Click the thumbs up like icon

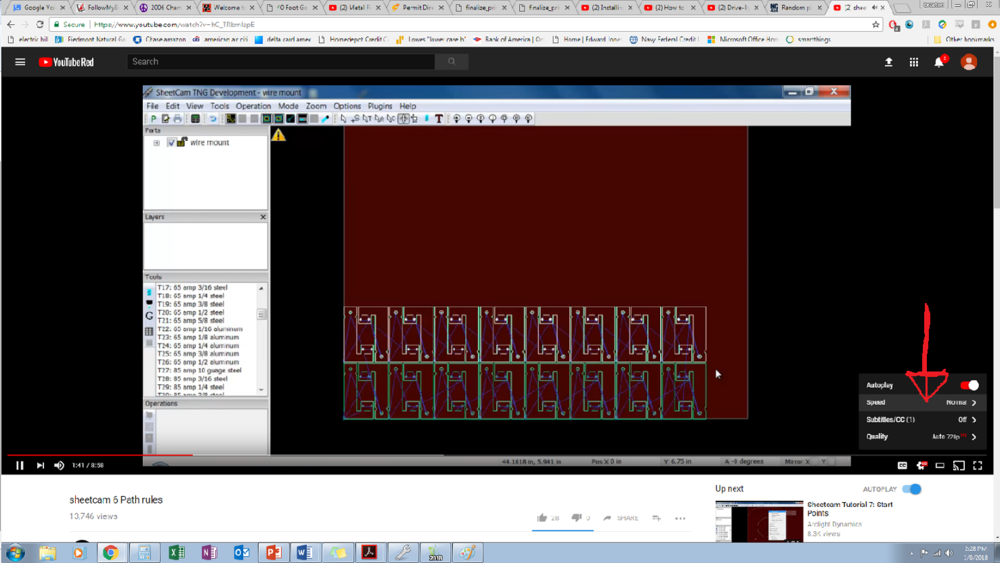(x=542, y=518)
